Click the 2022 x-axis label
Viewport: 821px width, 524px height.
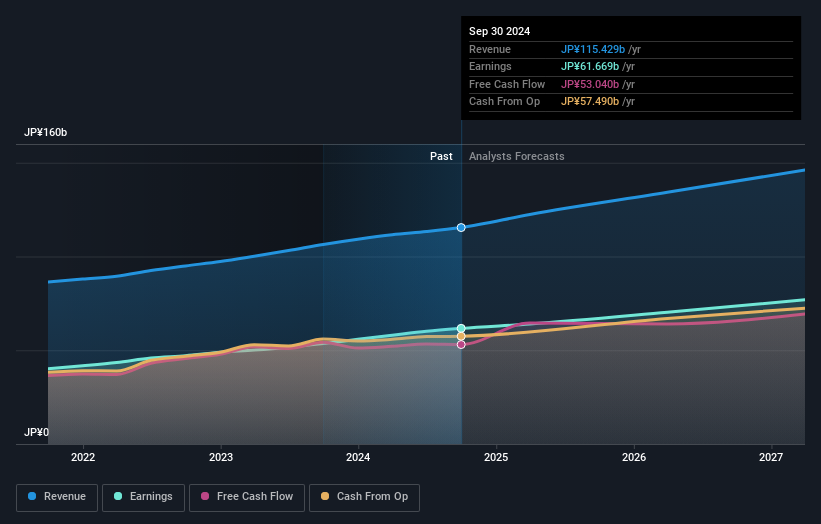click(x=83, y=458)
